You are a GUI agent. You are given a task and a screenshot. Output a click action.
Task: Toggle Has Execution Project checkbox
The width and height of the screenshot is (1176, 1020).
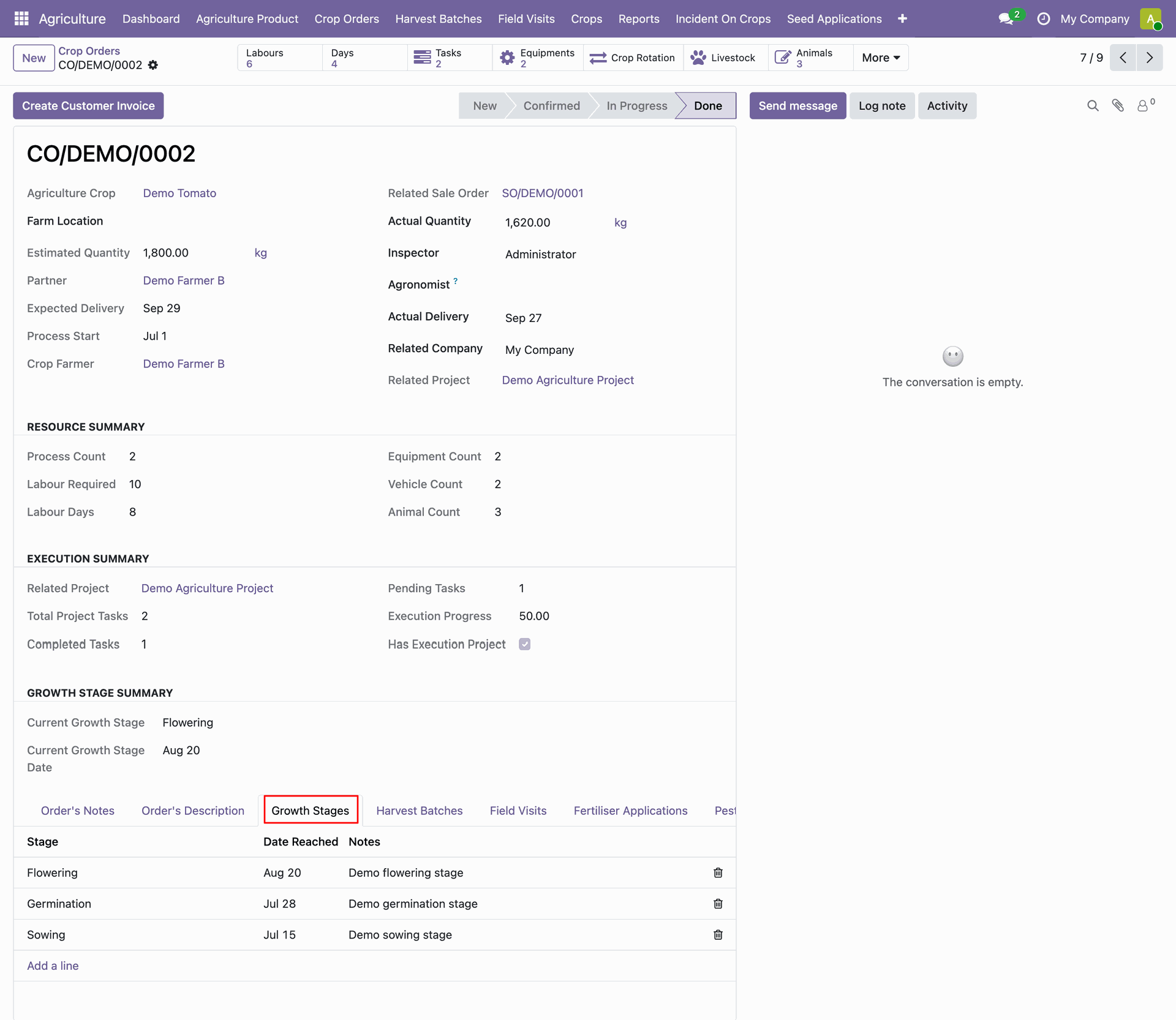pos(525,644)
